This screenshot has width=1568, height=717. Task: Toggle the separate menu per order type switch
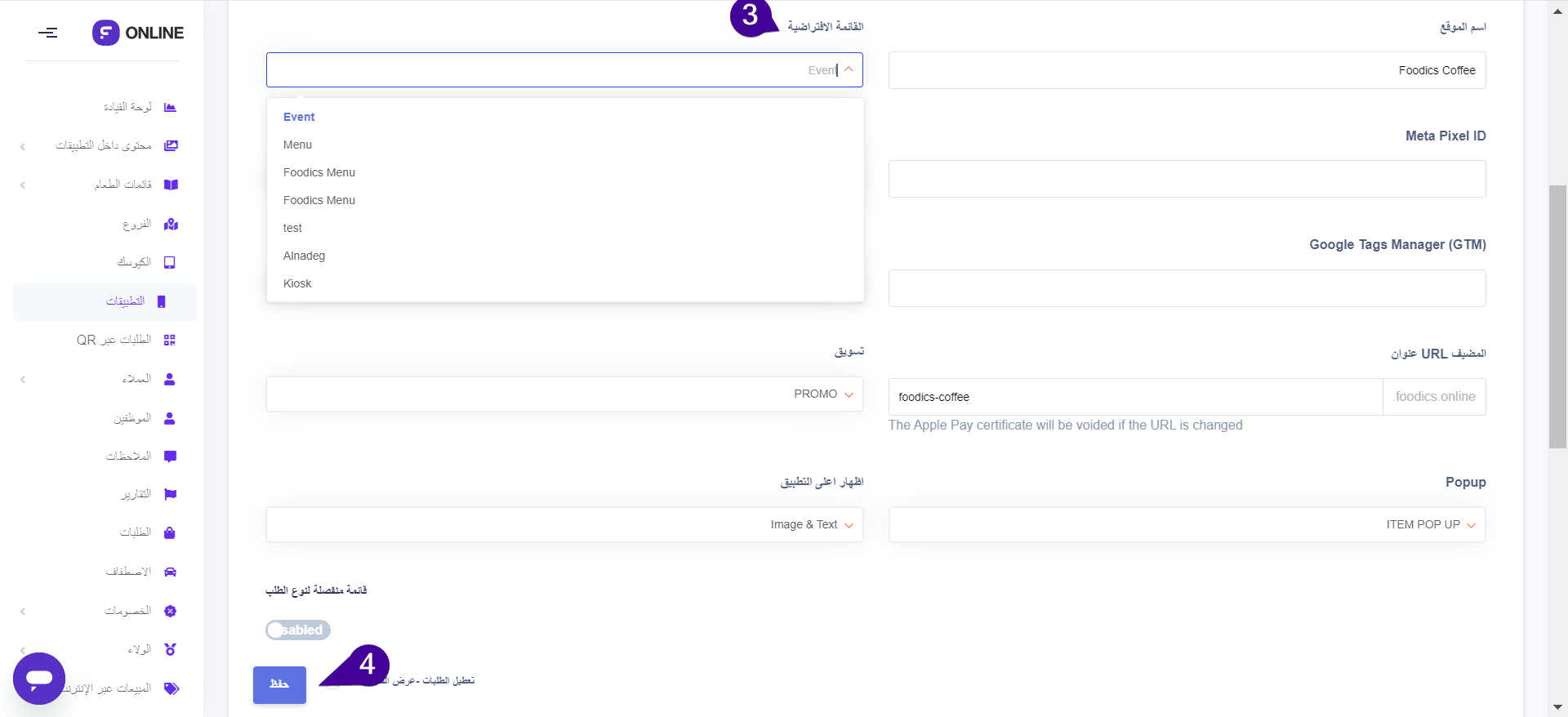click(x=298, y=630)
